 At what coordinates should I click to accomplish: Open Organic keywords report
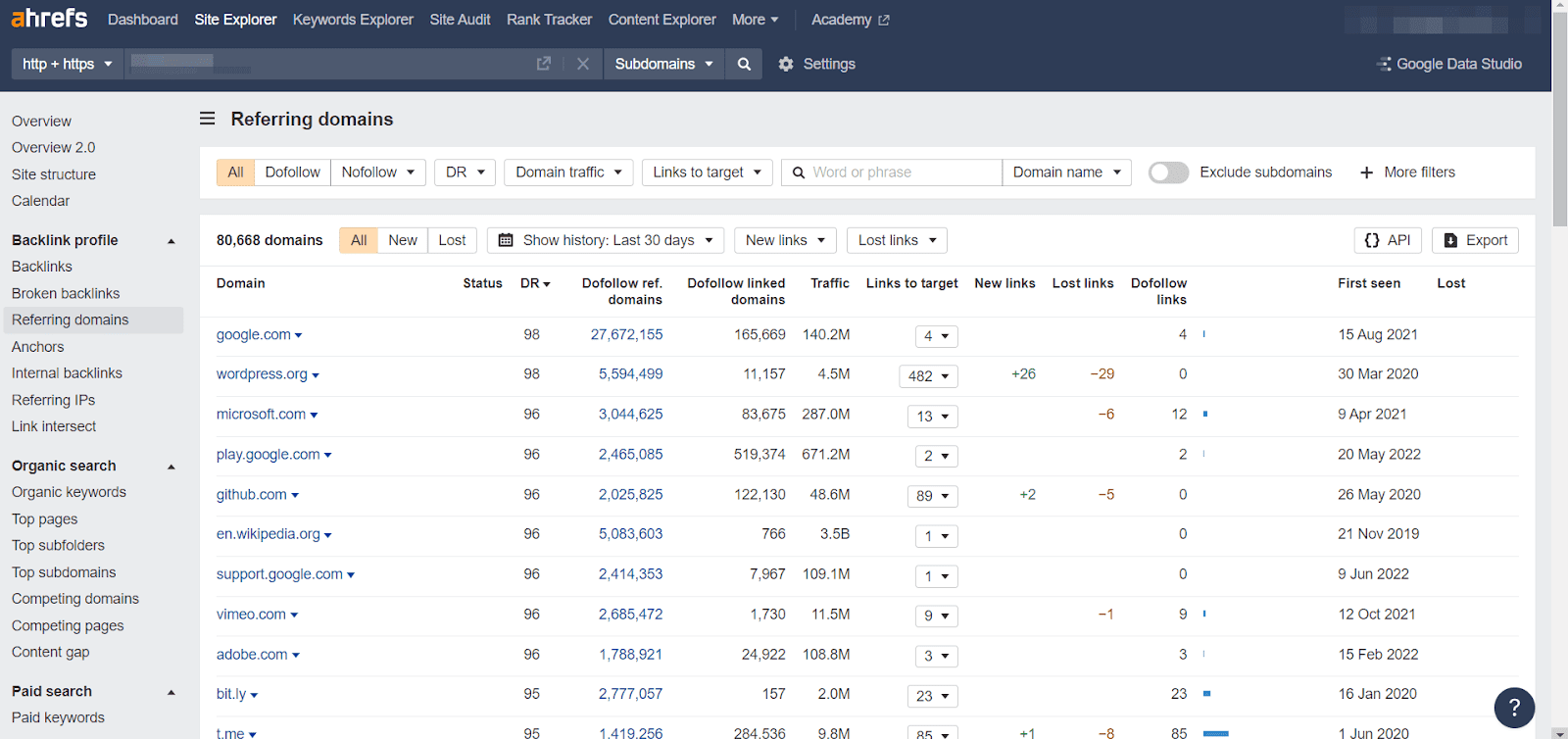pyautogui.click(x=69, y=492)
